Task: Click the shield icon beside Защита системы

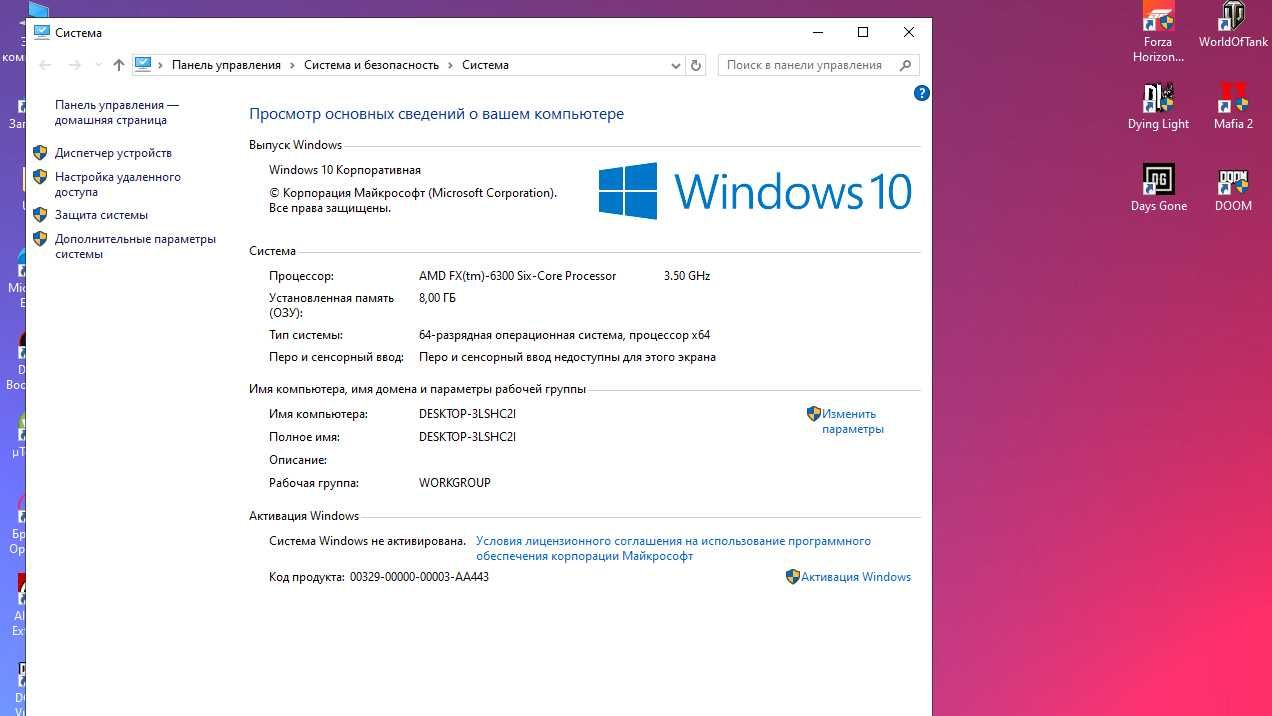Action: click(x=40, y=215)
